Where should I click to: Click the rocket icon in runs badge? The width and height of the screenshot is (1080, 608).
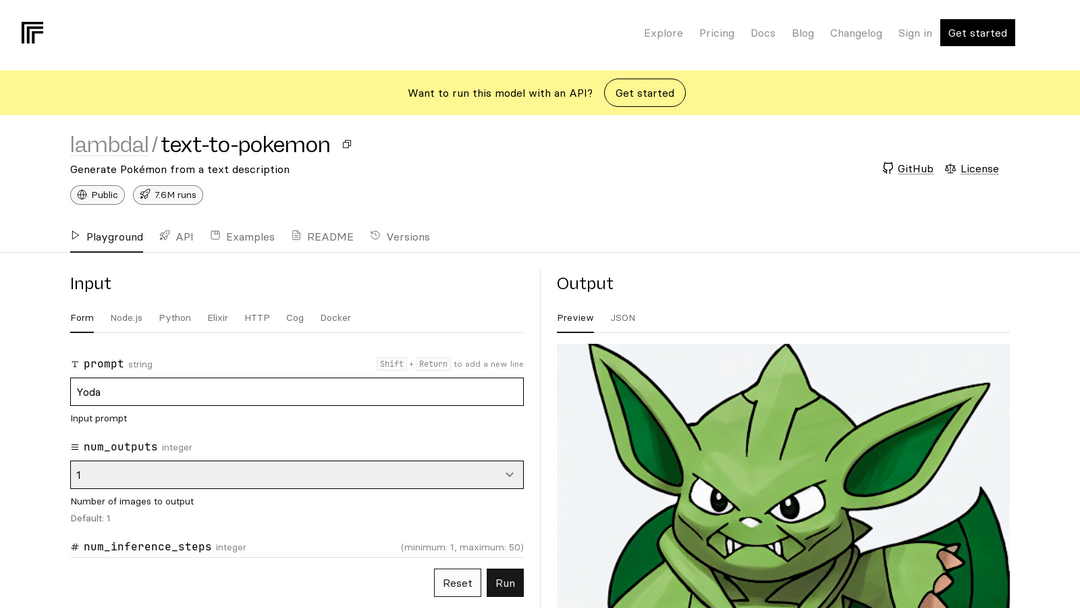pyautogui.click(x=145, y=195)
